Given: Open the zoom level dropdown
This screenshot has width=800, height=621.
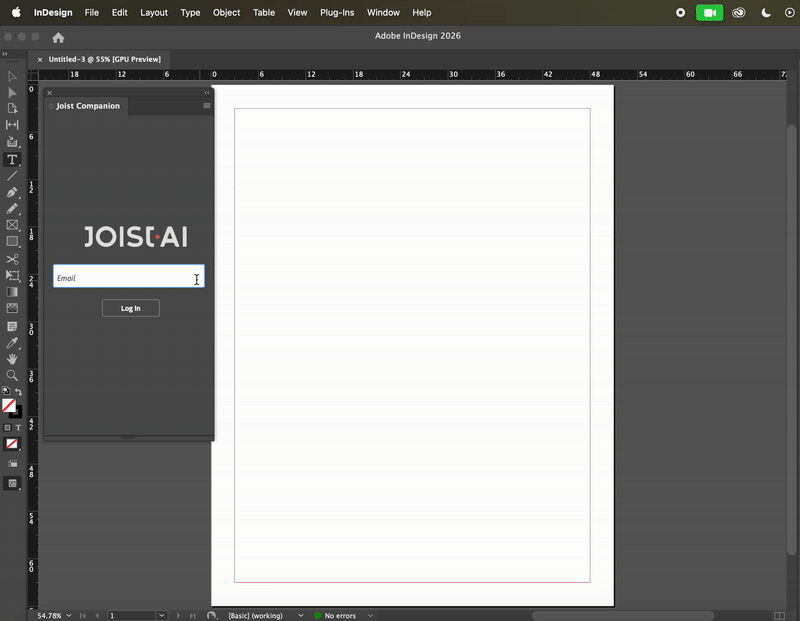Looking at the screenshot, I should coord(69,615).
